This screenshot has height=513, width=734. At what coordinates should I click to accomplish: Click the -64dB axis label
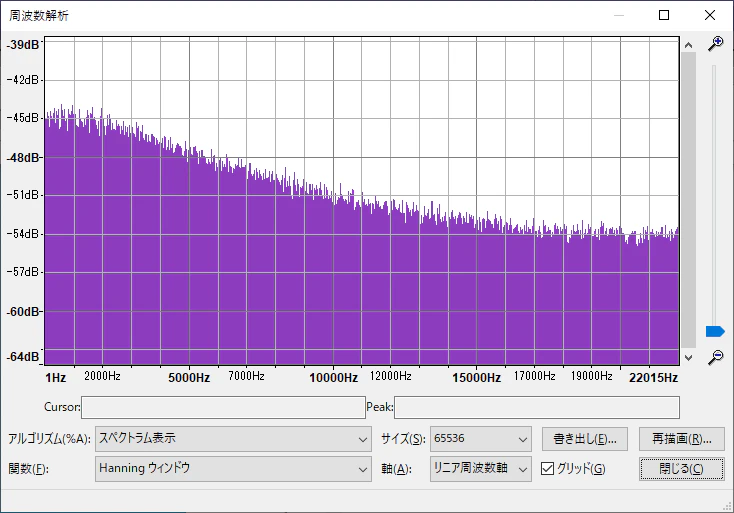coord(23,357)
